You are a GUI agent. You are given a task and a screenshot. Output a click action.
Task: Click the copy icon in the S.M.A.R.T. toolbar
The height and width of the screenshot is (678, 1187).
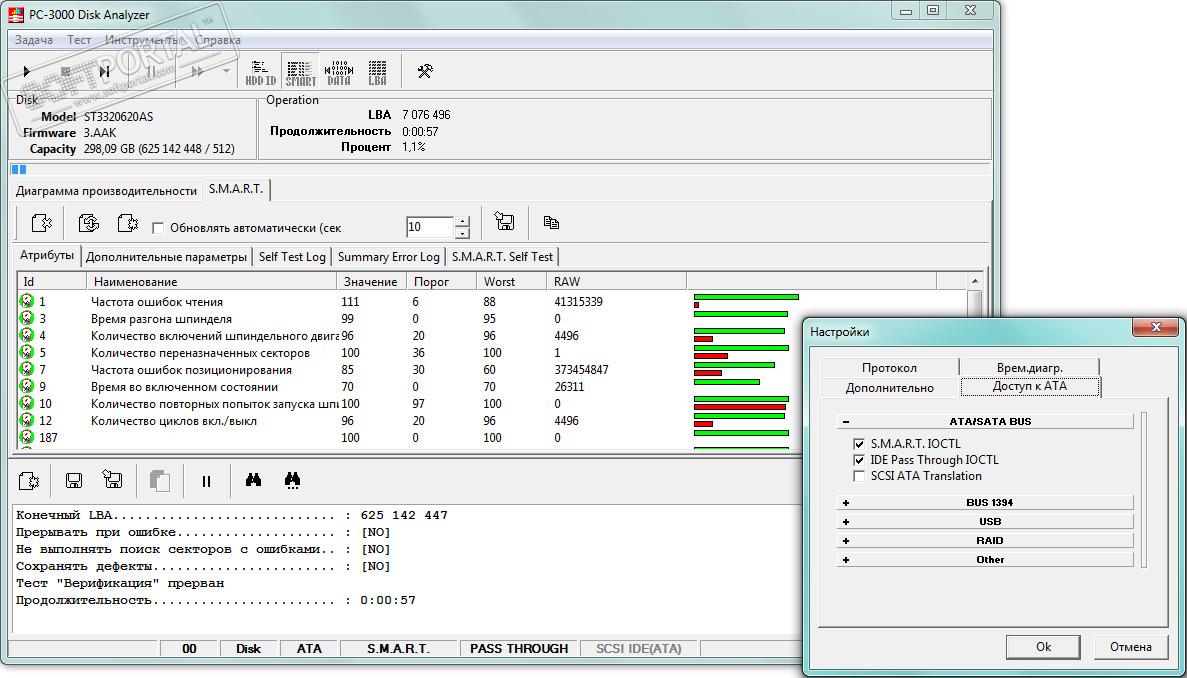click(x=551, y=223)
